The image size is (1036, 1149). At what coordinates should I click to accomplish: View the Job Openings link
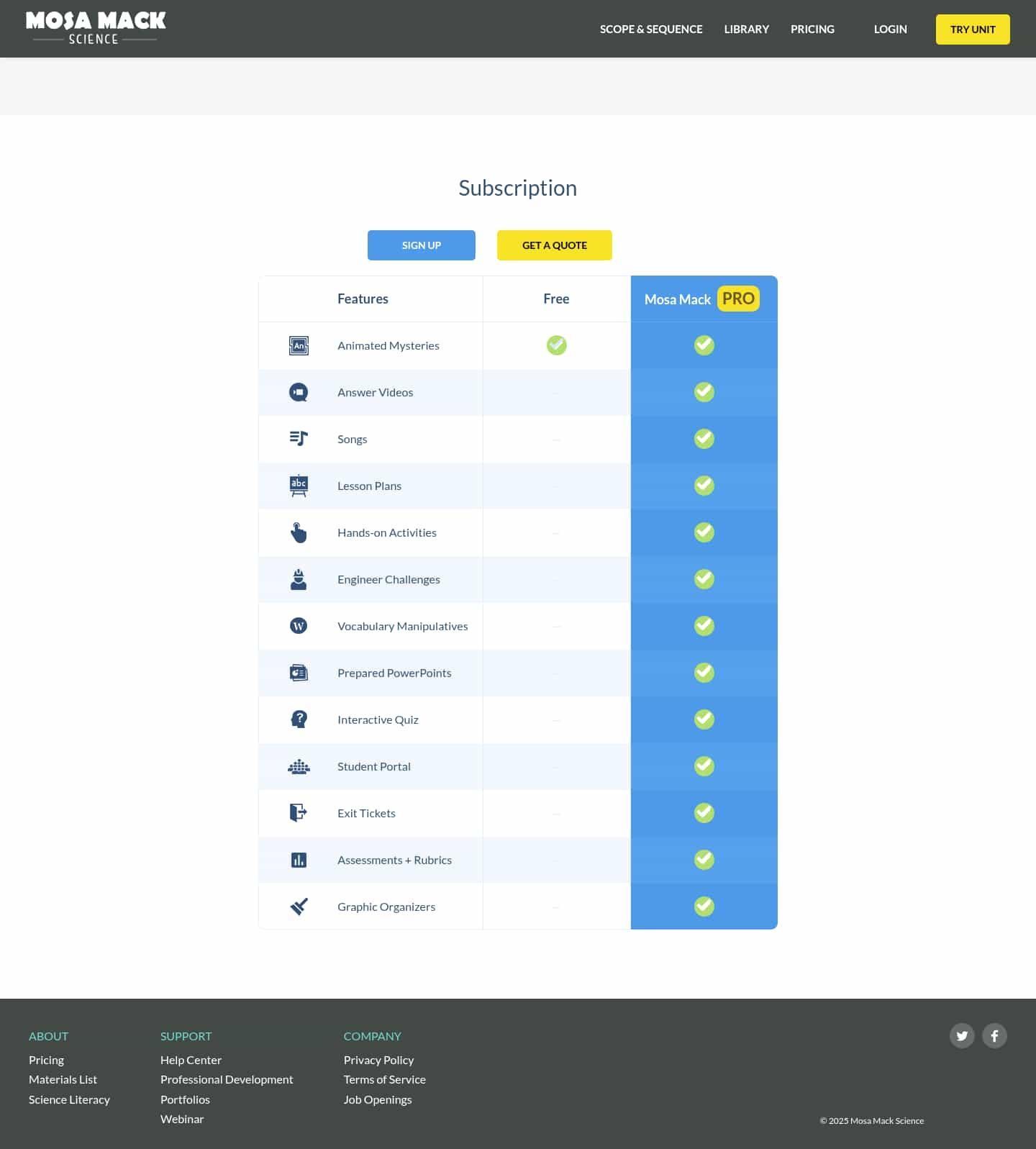(378, 1099)
